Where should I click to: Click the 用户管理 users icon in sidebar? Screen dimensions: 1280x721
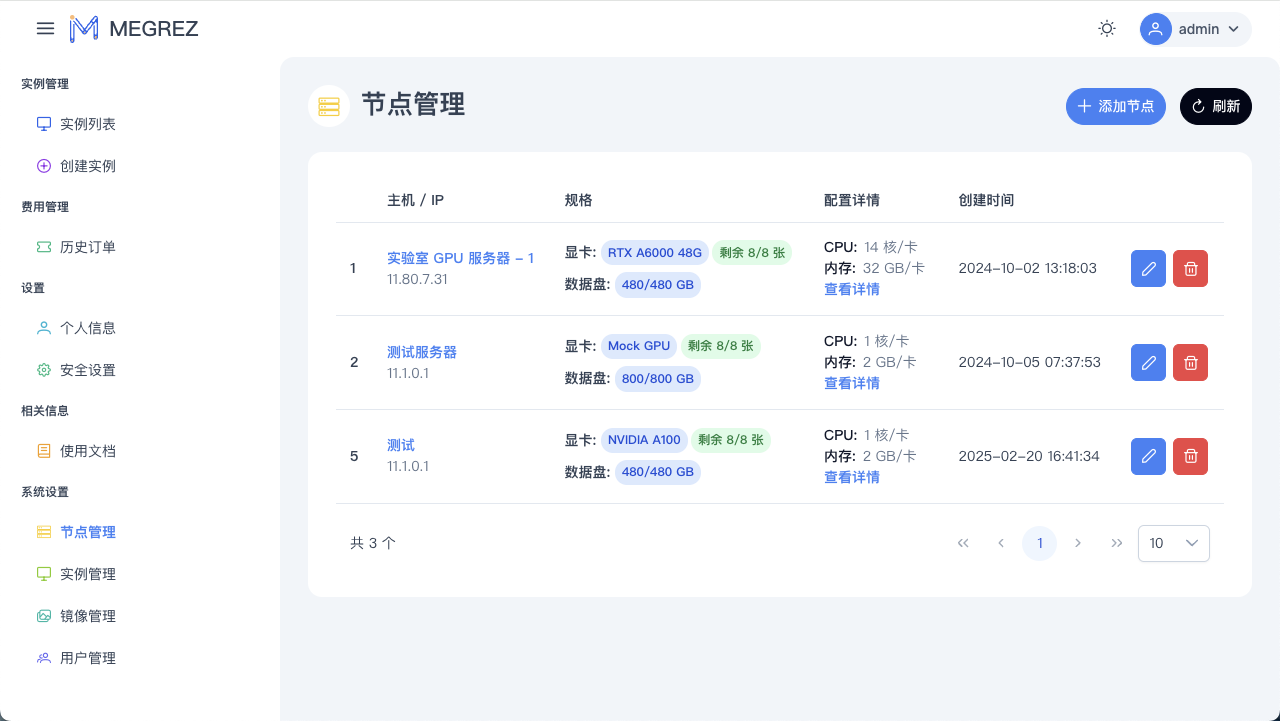coord(43,657)
